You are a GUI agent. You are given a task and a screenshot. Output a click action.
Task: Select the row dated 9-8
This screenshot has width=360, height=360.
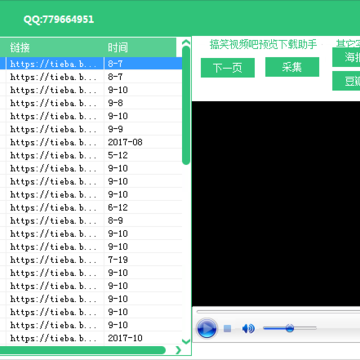pos(91,103)
